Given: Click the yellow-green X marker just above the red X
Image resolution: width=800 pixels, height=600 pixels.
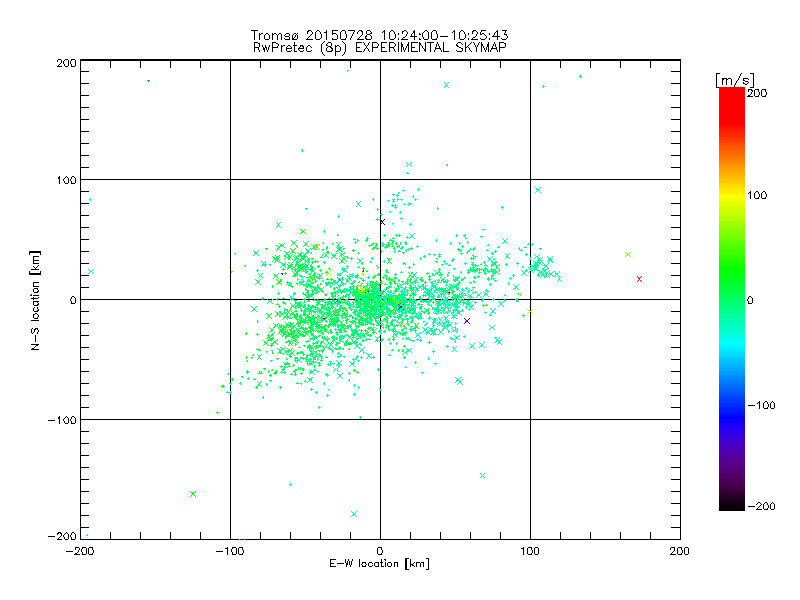Looking at the screenshot, I should pyautogui.click(x=628, y=255).
